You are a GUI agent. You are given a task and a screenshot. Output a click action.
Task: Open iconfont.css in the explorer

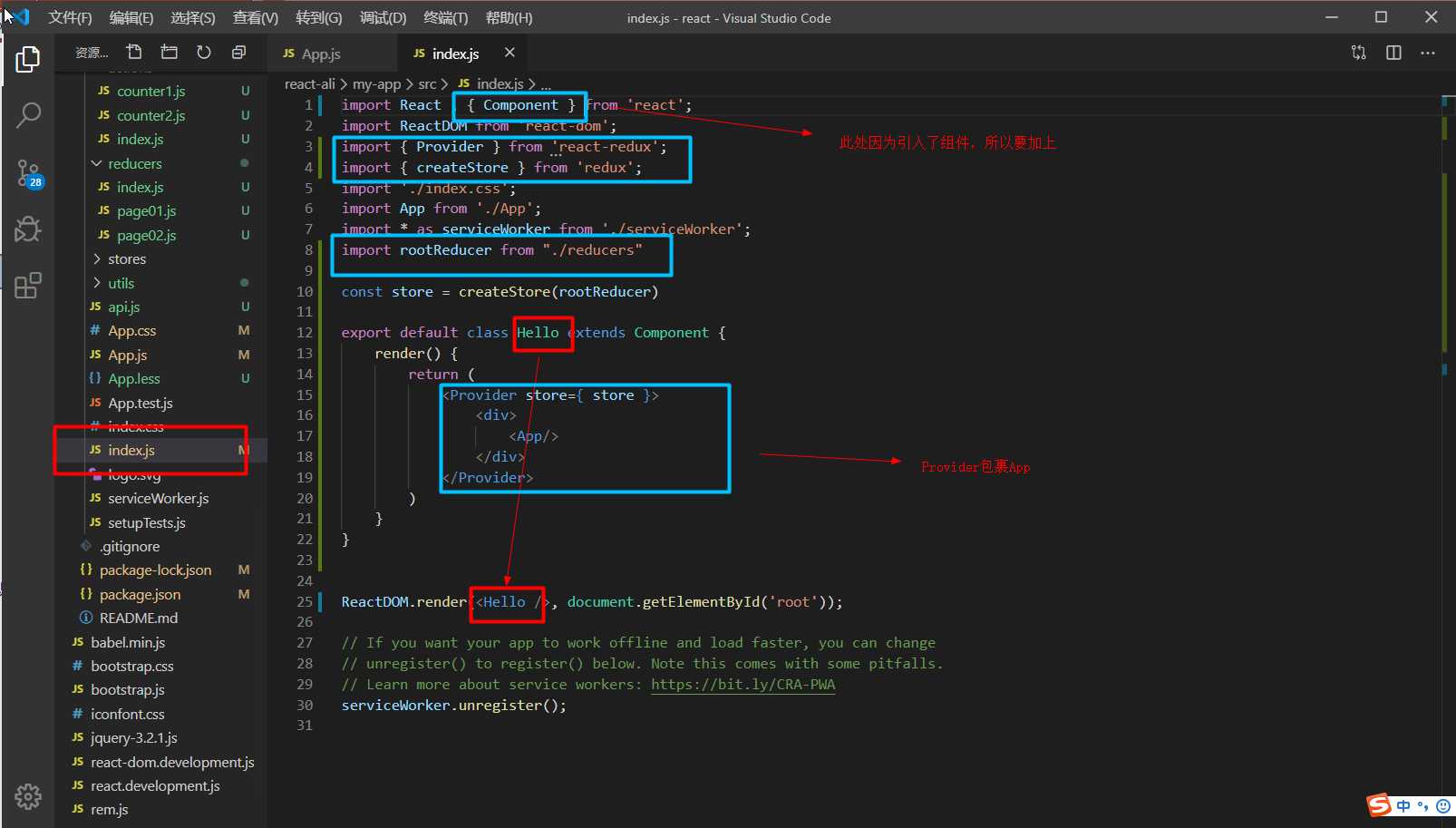[127, 715]
